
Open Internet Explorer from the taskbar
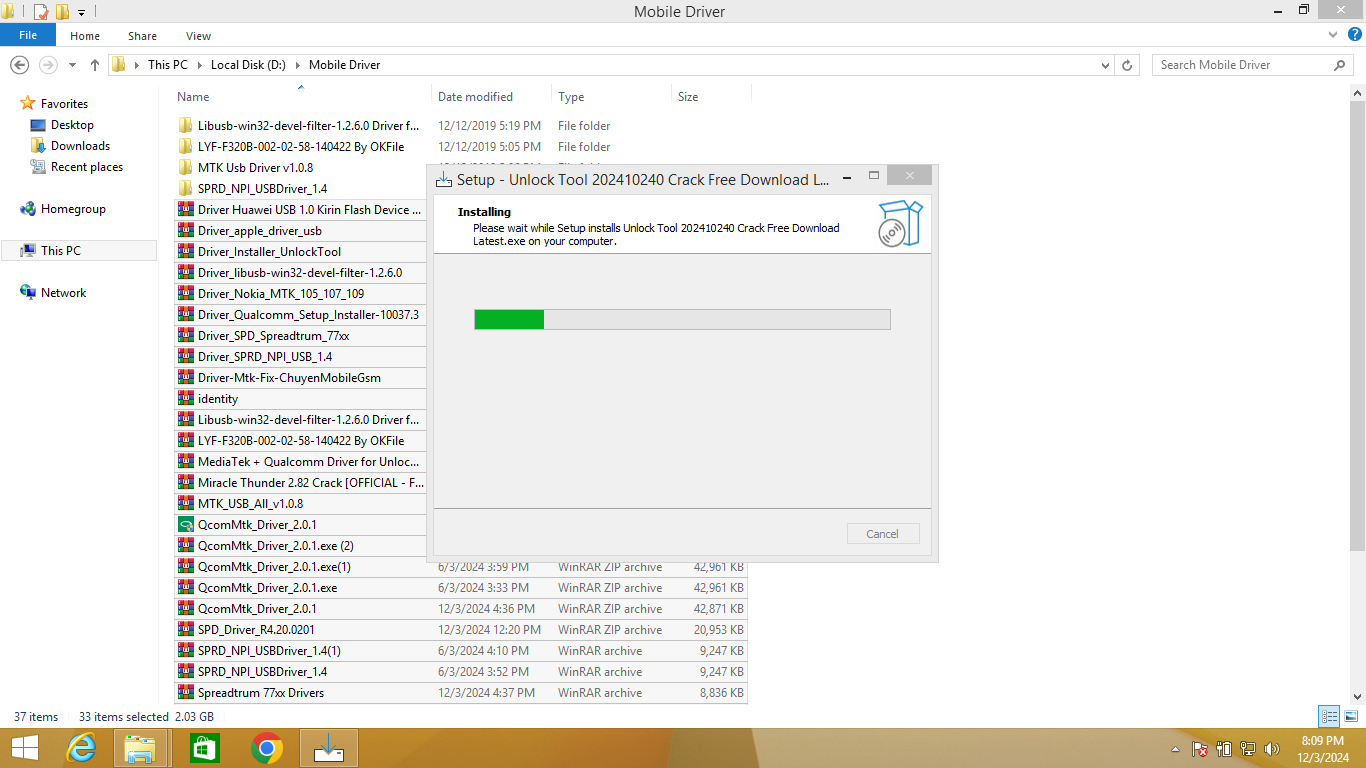tap(81, 748)
